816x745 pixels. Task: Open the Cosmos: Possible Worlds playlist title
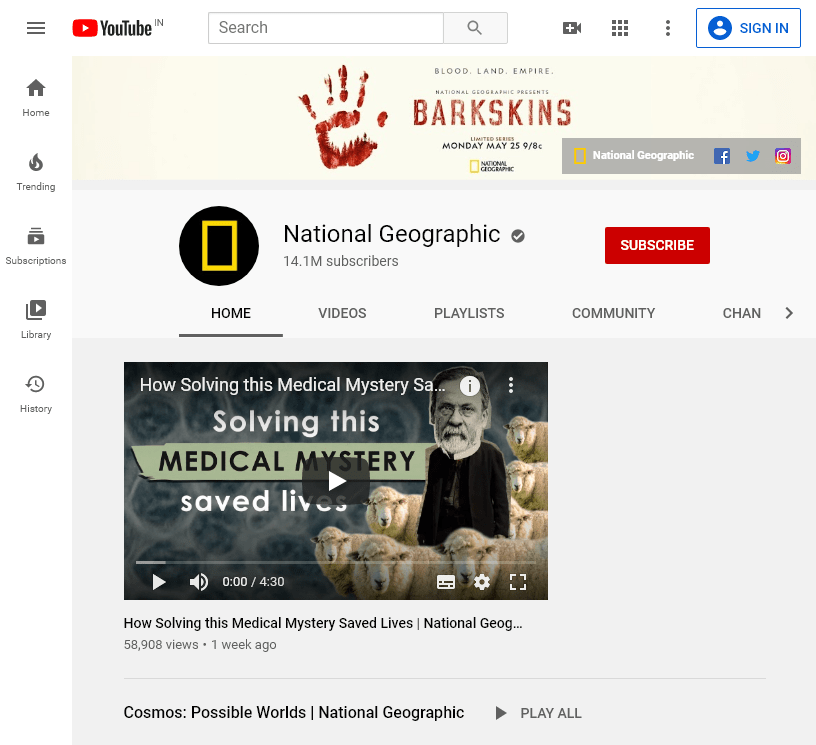point(294,712)
